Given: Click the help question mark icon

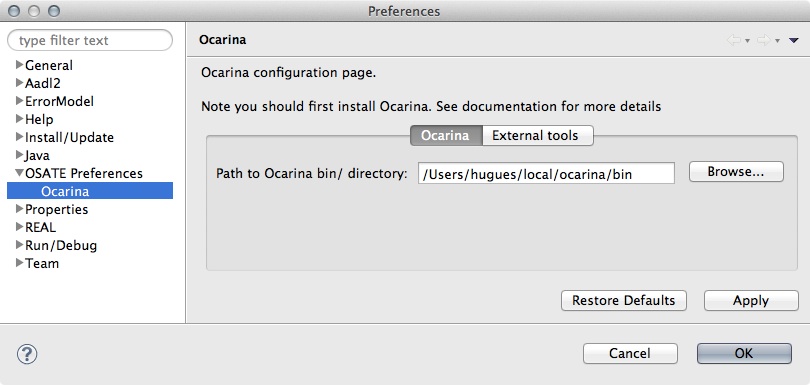Looking at the screenshot, I should tap(27, 355).
